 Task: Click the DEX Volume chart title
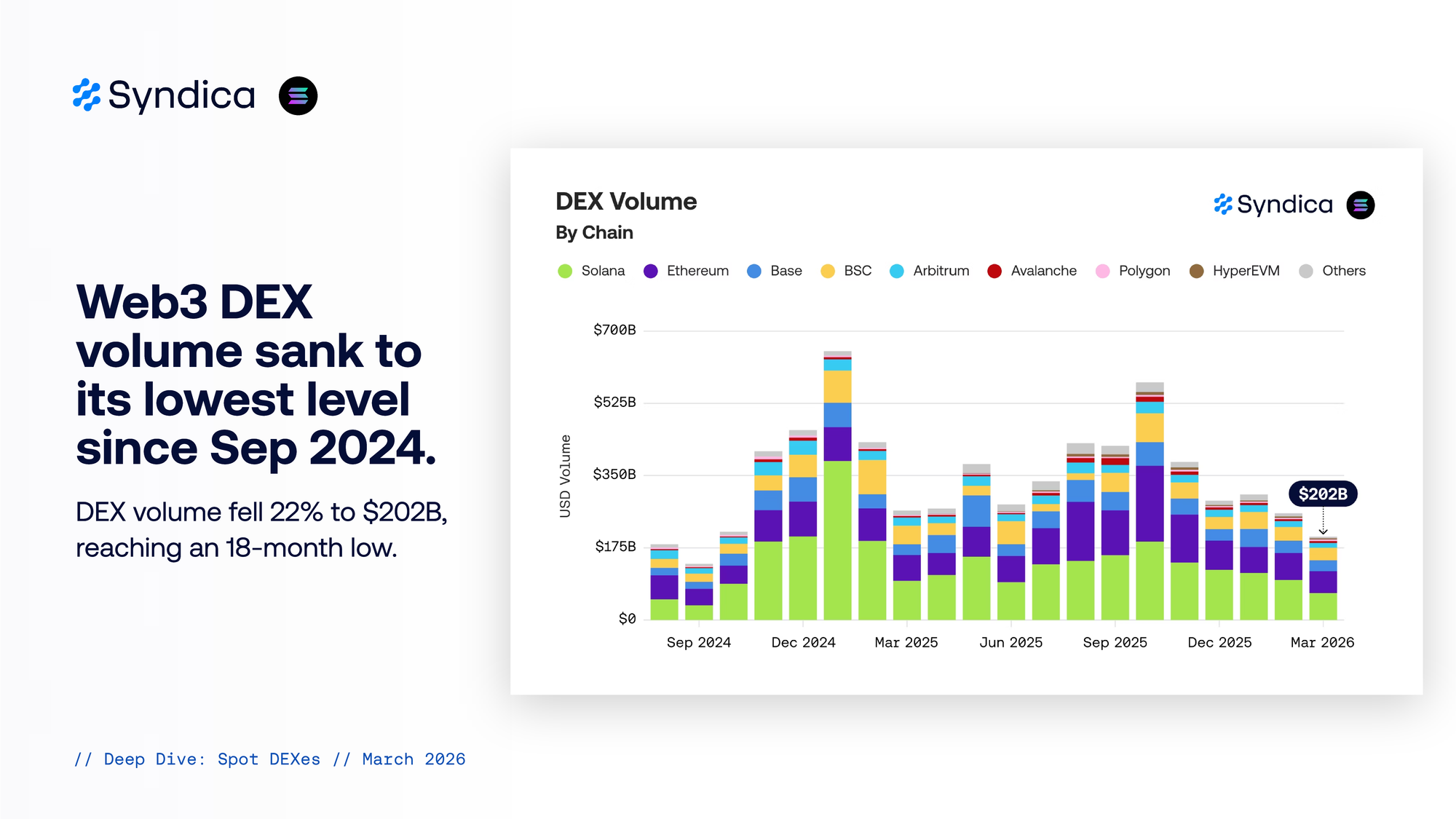pos(626,202)
